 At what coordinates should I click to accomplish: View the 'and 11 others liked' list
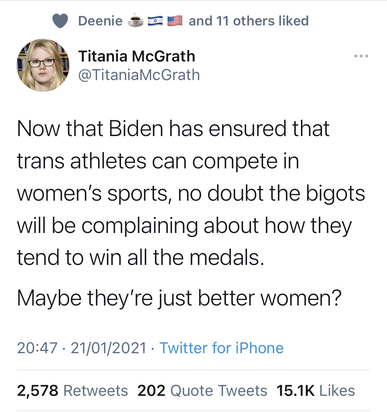coord(249,21)
